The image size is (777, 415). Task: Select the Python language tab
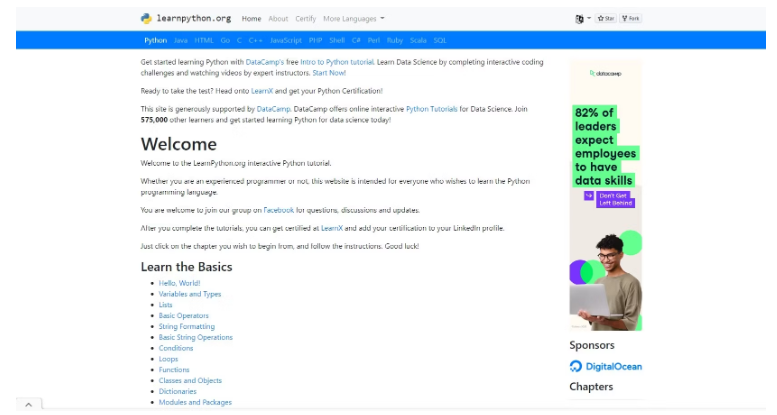tap(156, 41)
